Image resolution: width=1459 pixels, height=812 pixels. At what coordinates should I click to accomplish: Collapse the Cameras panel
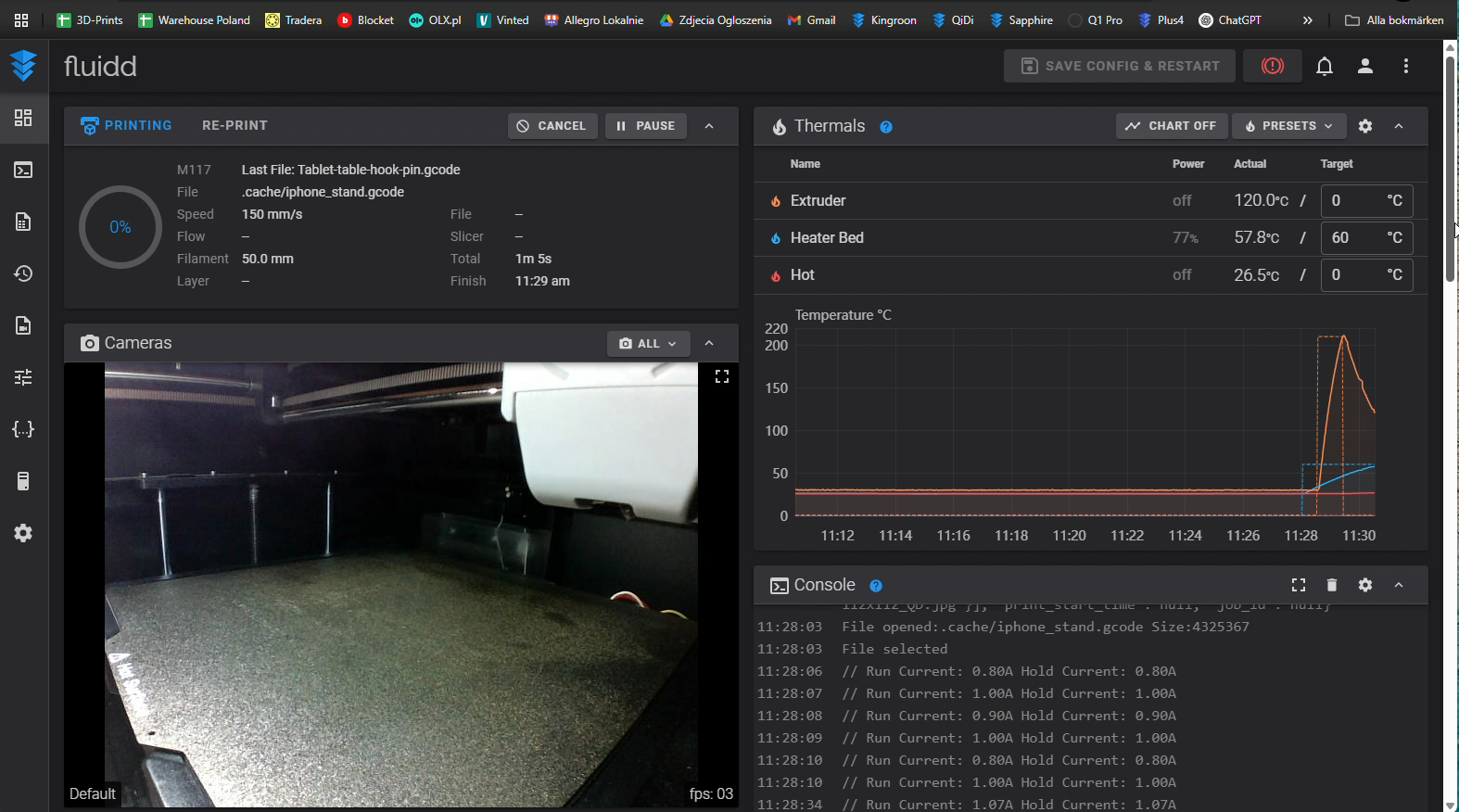(709, 344)
